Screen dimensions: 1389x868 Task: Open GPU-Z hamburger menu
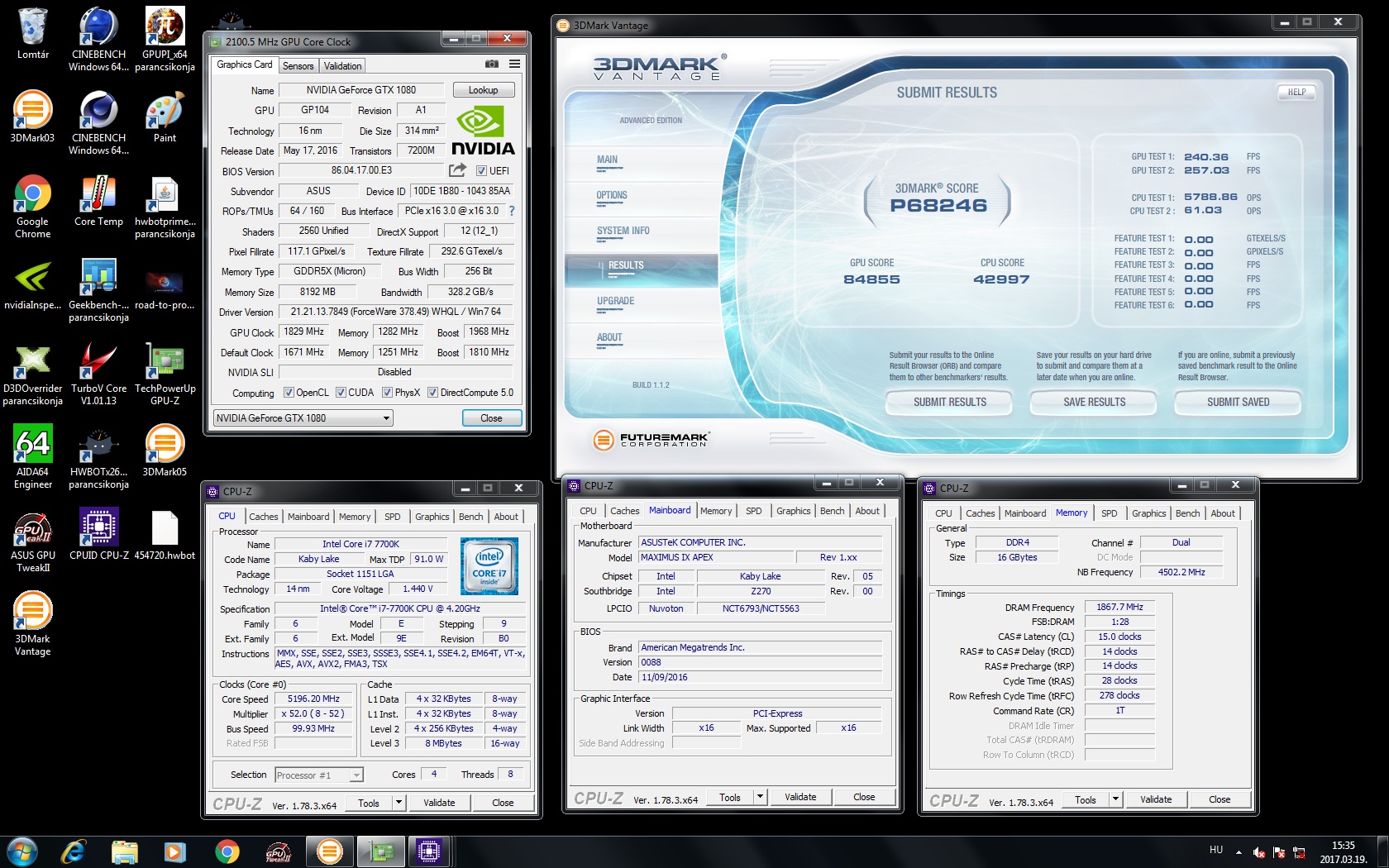click(514, 64)
